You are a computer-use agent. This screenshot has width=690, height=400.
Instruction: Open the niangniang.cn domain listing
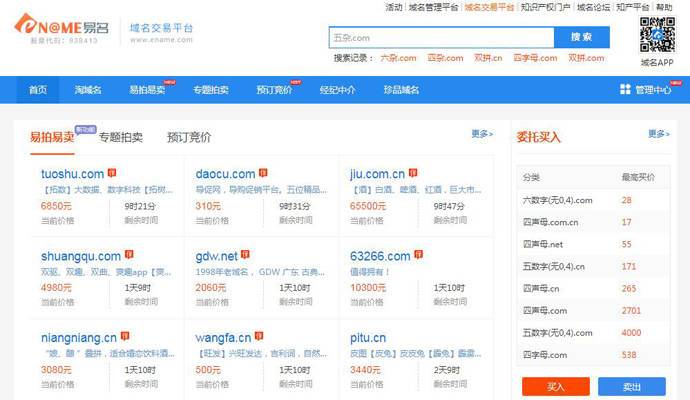tap(79, 338)
